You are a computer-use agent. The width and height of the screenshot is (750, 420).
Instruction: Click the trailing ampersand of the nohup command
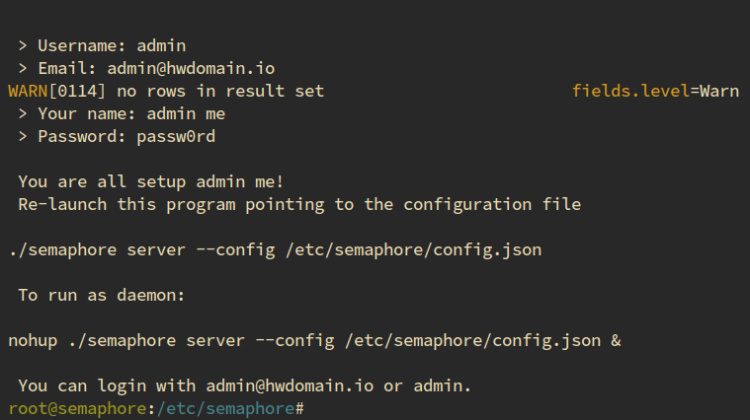616,341
